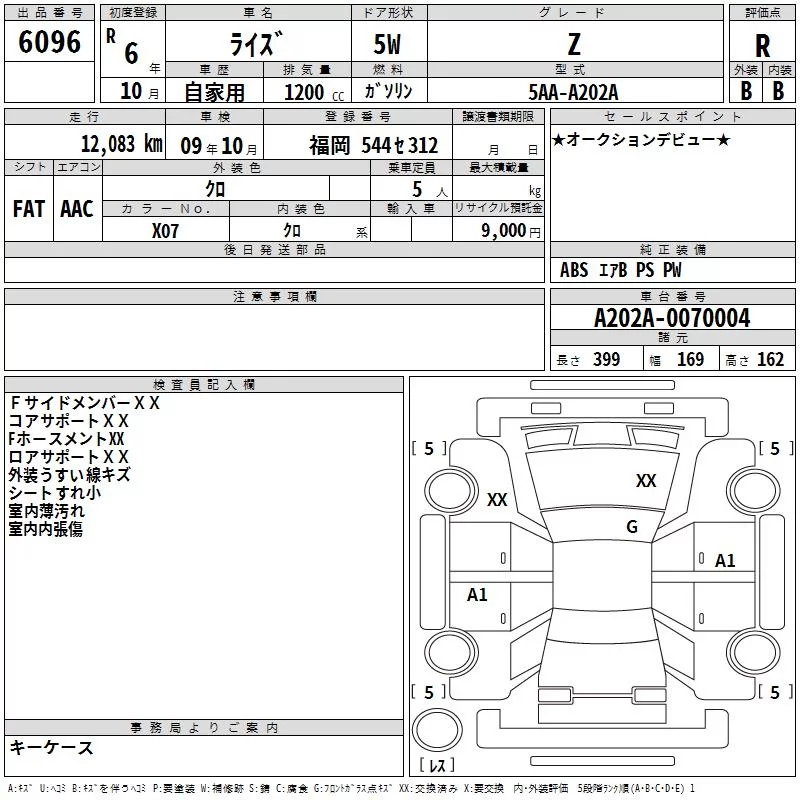Click the XX mark on diagram's left fender
The height and width of the screenshot is (800, 800).
click(x=497, y=501)
